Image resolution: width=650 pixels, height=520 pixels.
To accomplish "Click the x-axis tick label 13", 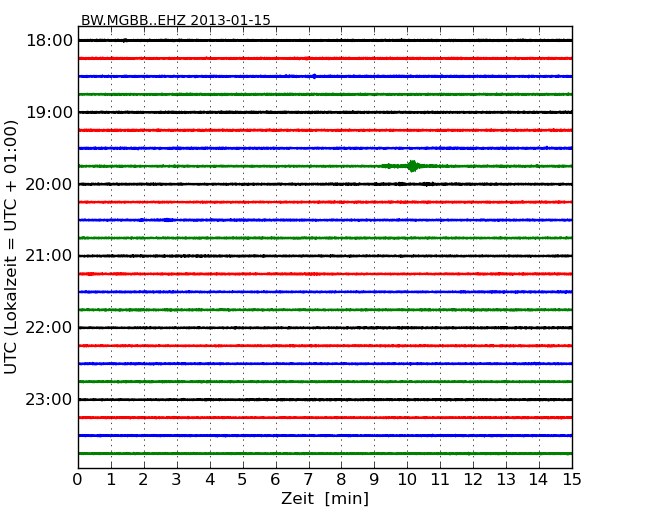I will tap(506, 480).
